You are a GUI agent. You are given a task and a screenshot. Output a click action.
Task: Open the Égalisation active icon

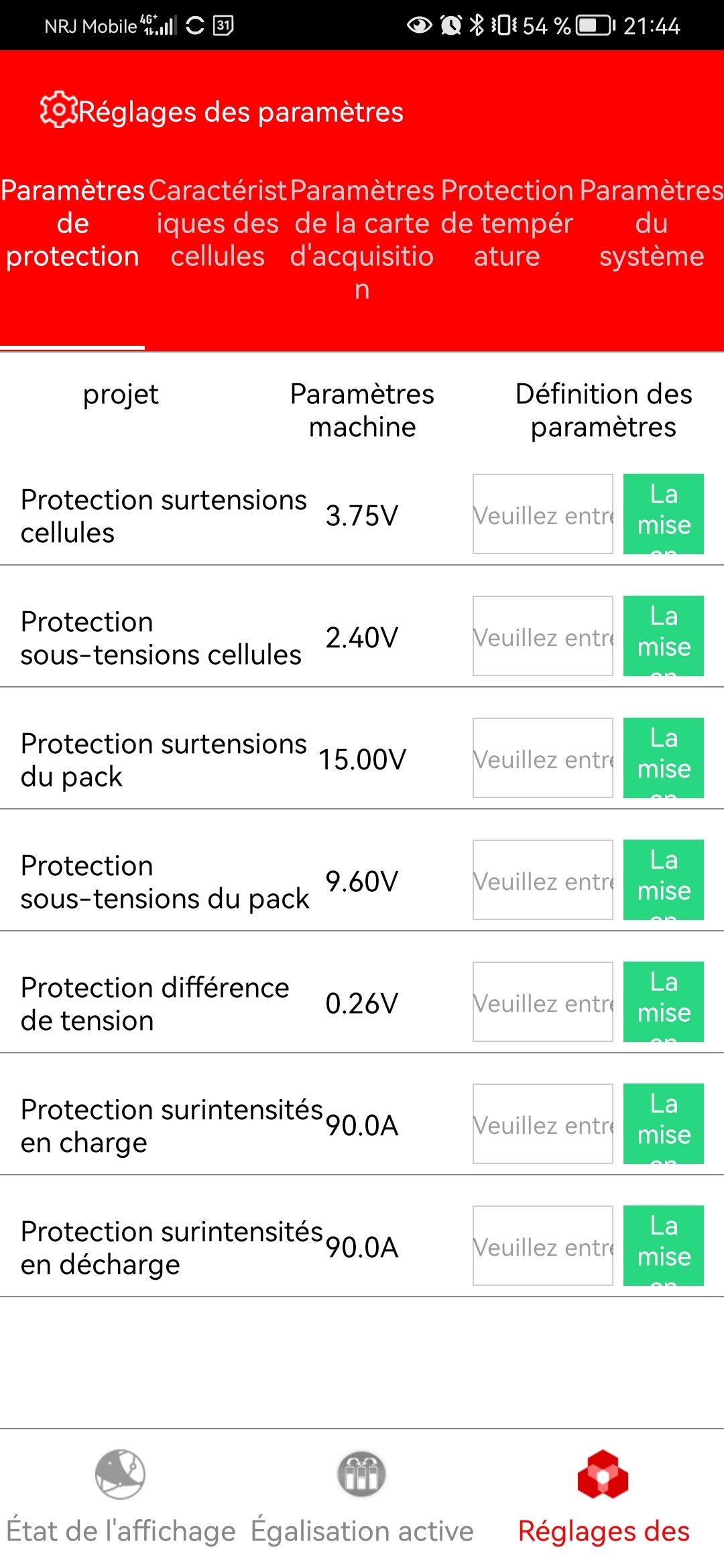coord(361,1474)
